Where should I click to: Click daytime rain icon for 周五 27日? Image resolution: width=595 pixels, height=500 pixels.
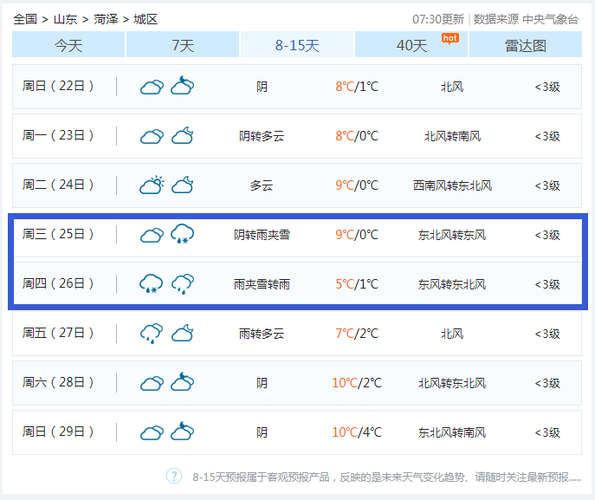click(x=151, y=333)
